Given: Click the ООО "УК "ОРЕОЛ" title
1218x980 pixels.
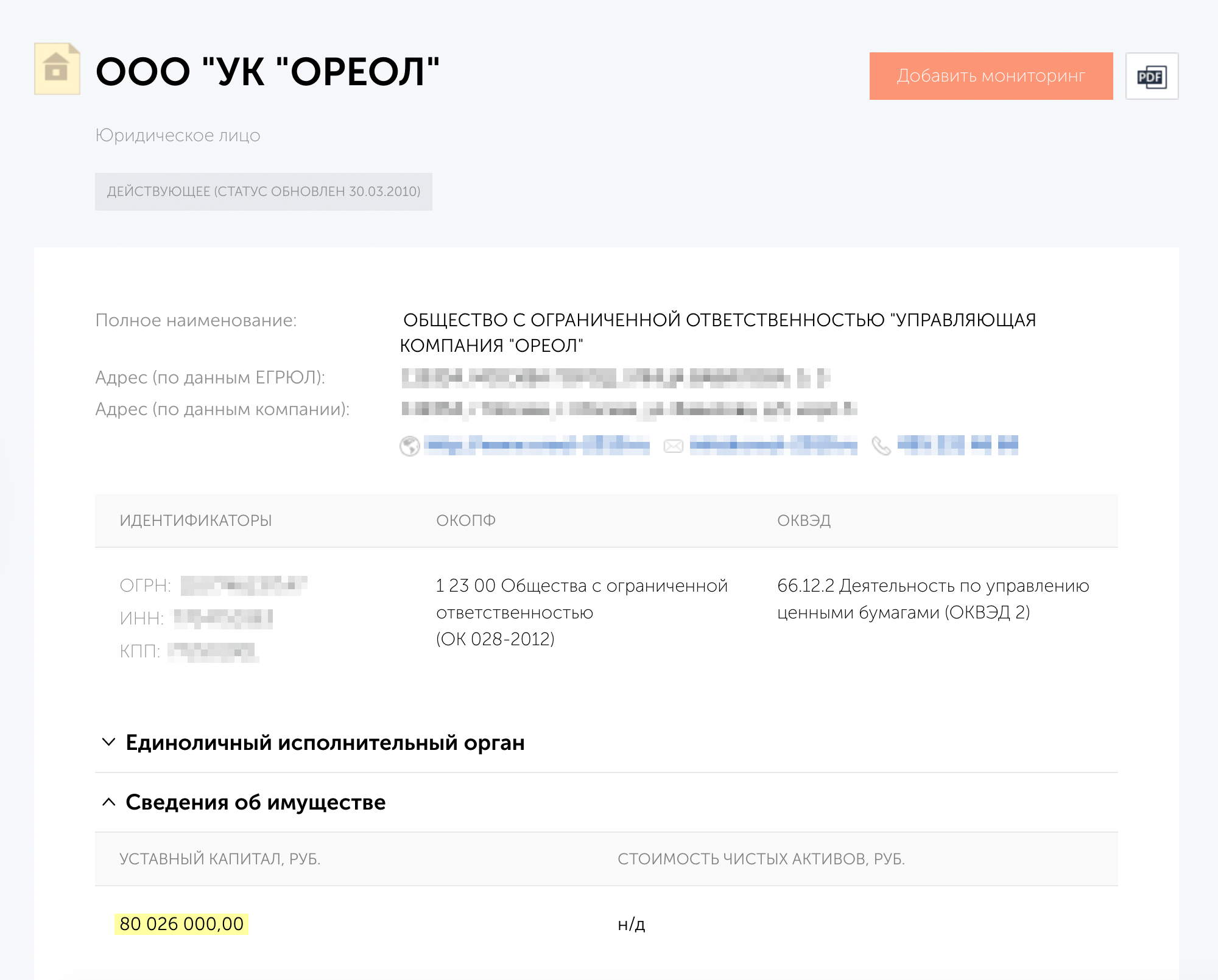Looking at the screenshot, I should tap(268, 72).
